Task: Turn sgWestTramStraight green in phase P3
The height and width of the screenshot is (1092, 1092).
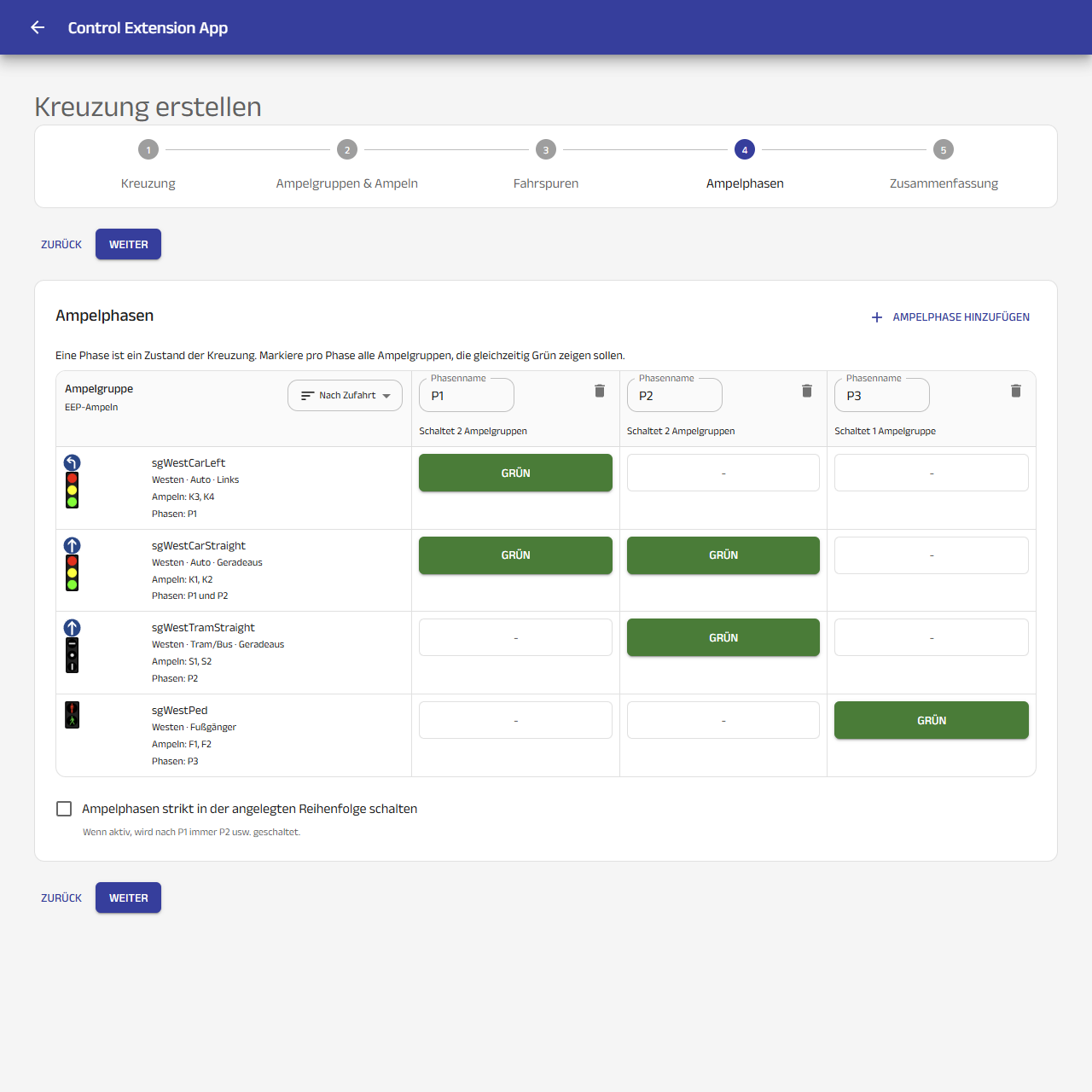Action: click(x=932, y=637)
